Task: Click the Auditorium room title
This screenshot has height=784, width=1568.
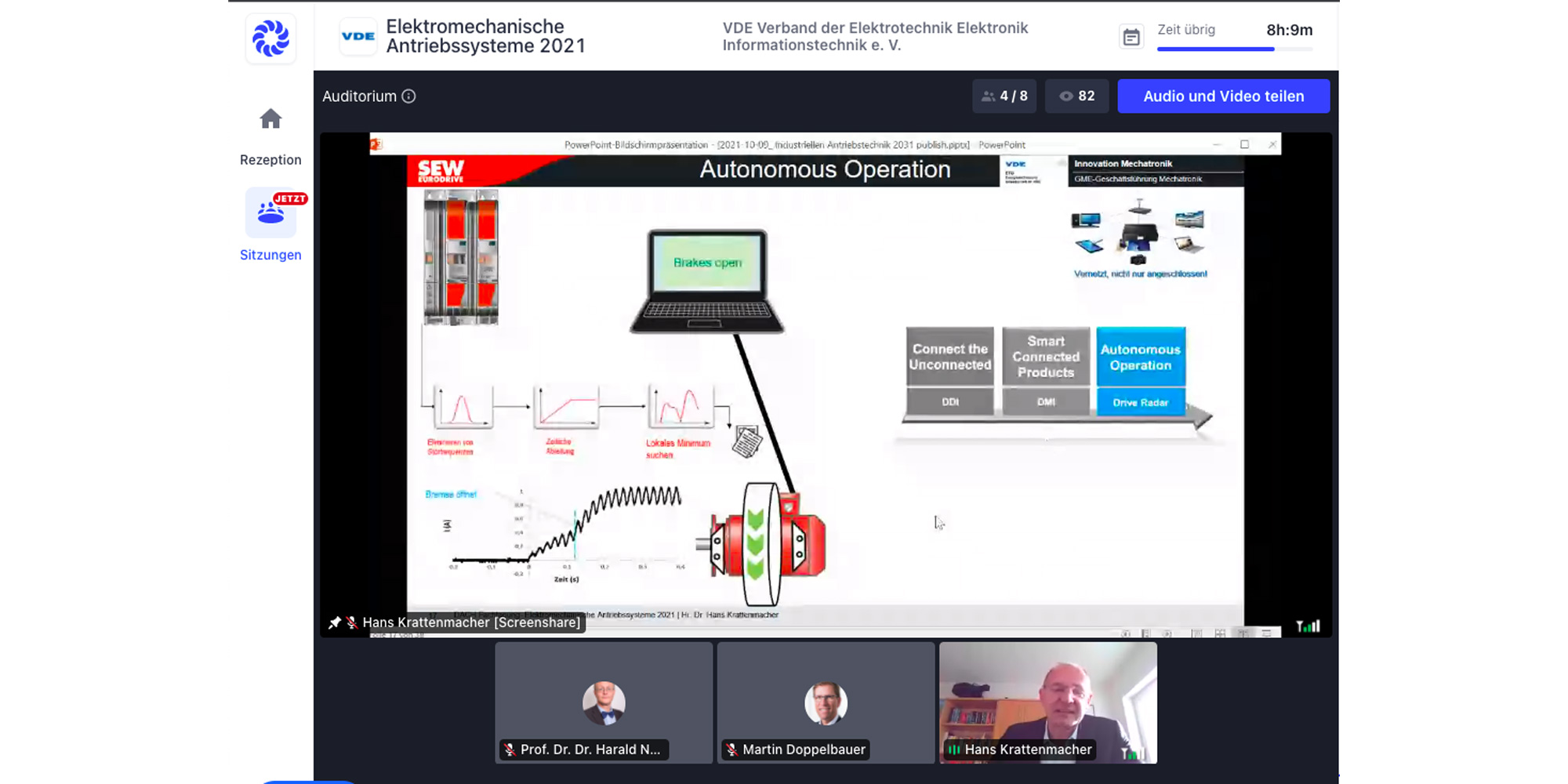Action: pyautogui.click(x=359, y=96)
